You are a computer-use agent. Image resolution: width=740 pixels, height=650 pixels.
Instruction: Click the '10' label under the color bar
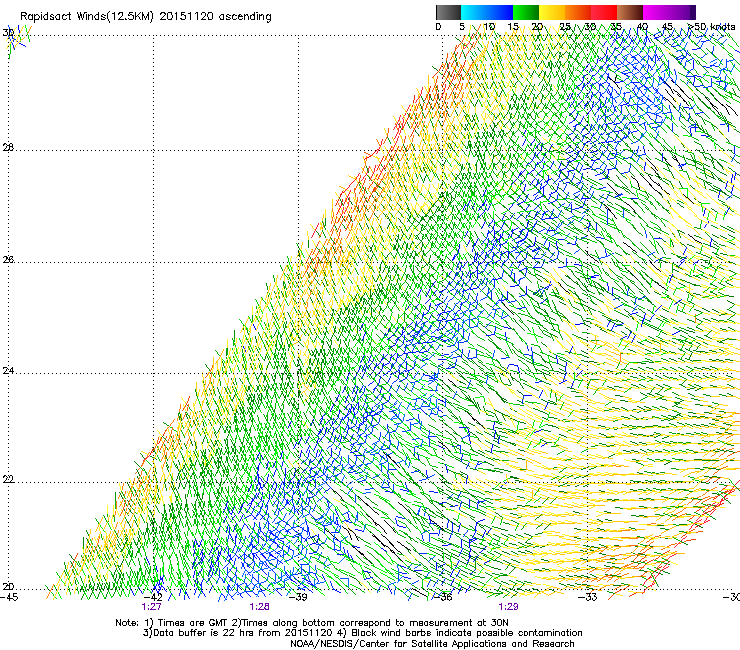pos(489,27)
